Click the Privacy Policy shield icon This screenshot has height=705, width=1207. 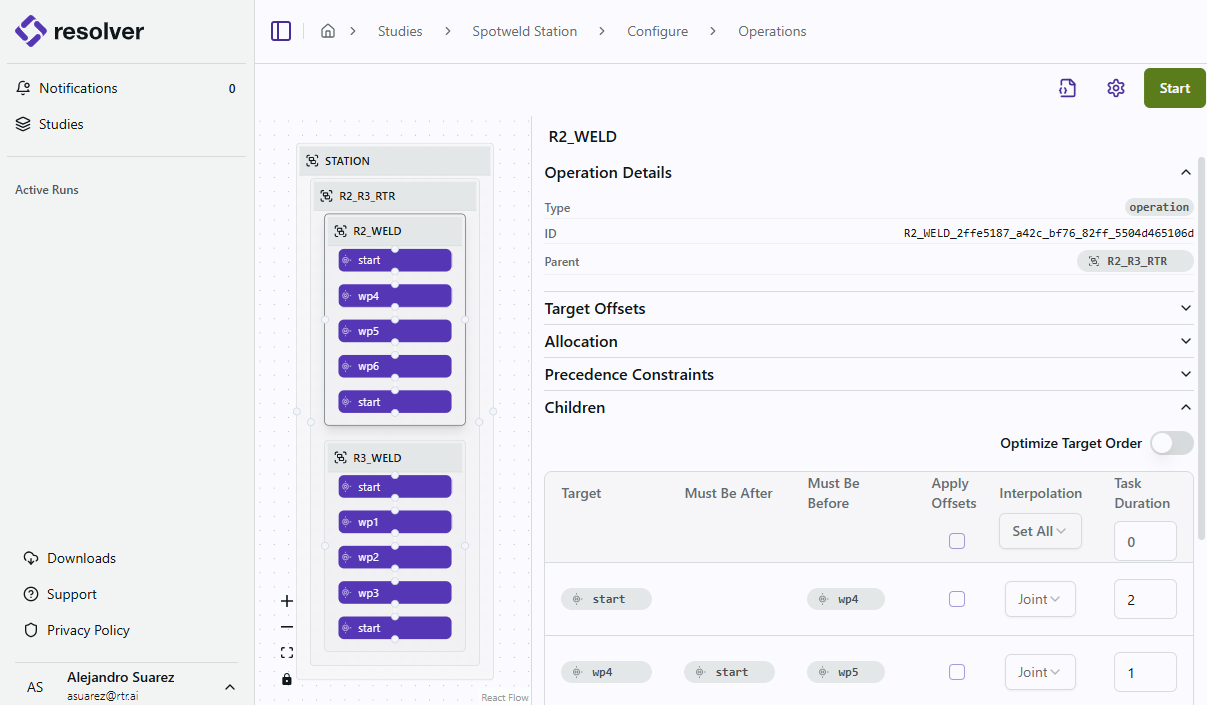tap(31, 630)
